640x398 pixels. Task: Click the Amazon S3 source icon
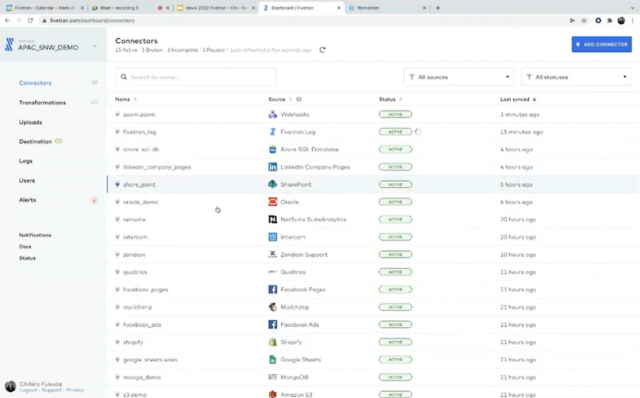click(x=272, y=394)
